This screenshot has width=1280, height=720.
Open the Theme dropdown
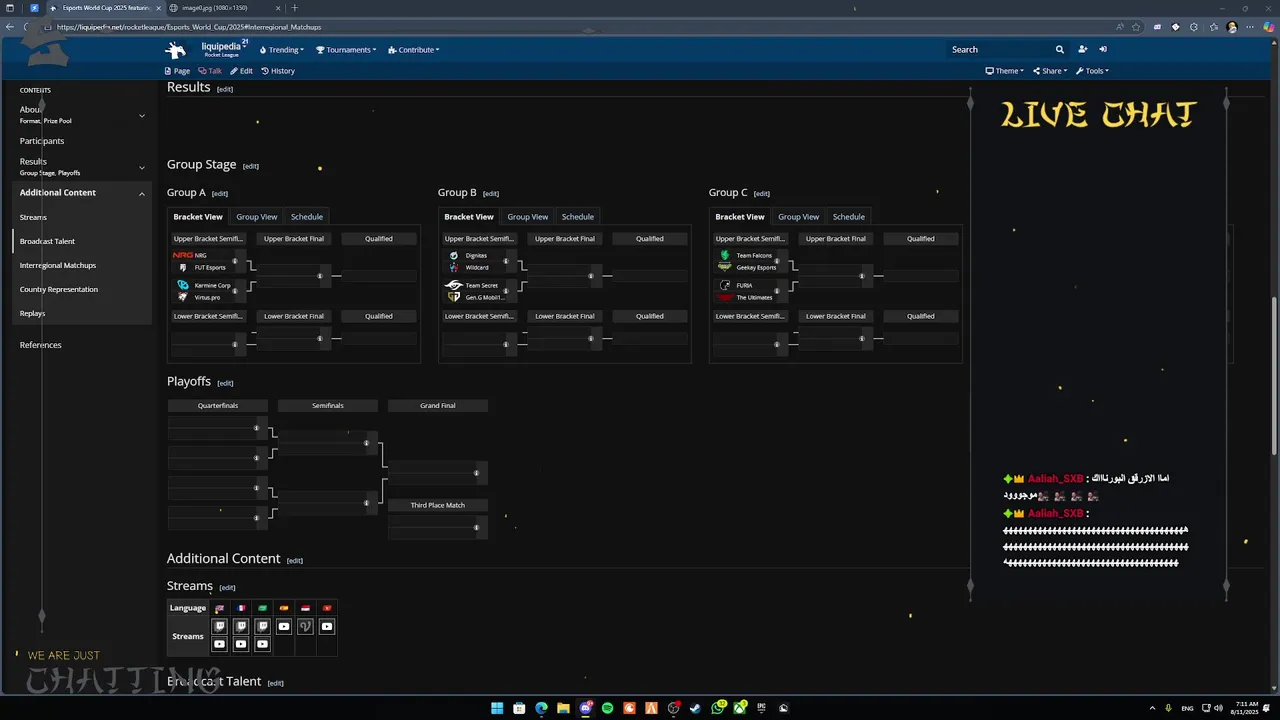coord(1005,71)
